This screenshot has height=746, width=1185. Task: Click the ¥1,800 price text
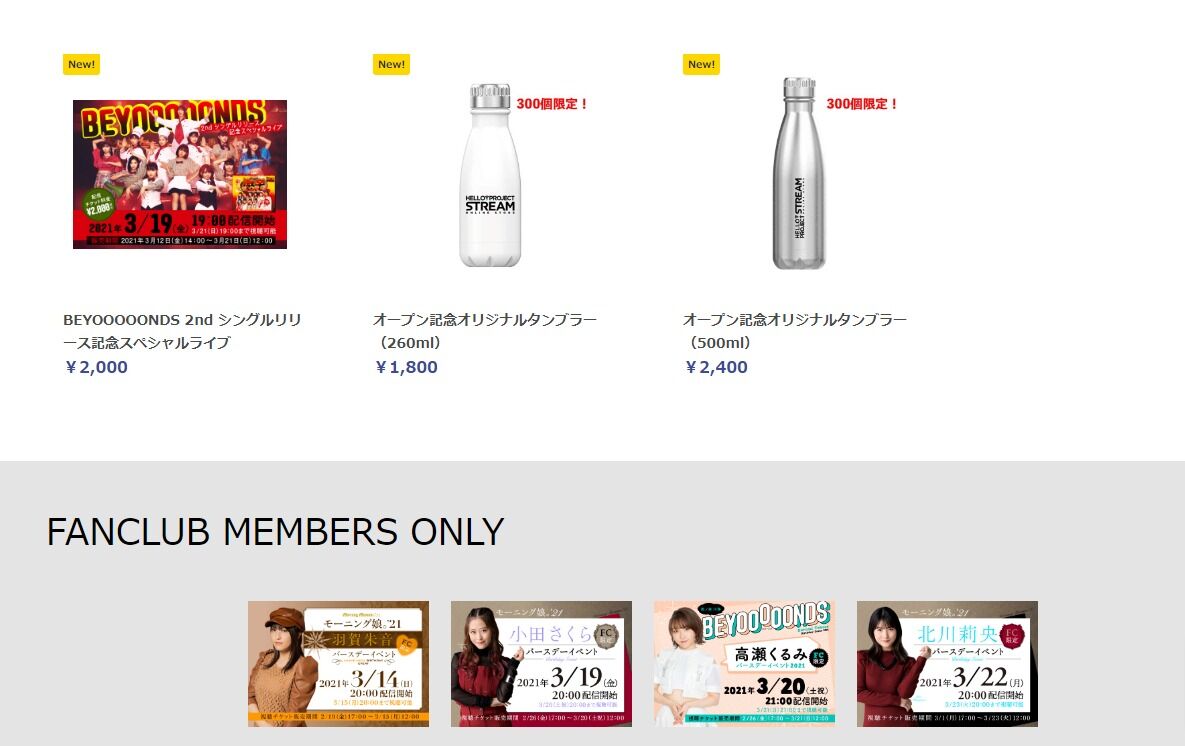click(x=406, y=367)
